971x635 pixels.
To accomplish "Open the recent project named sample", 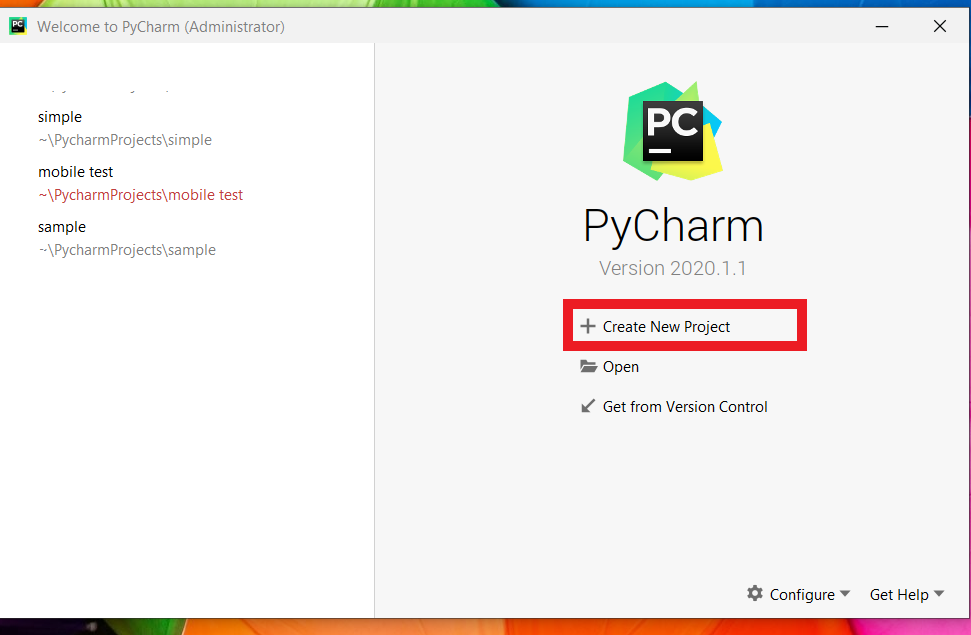I will (x=62, y=227).
